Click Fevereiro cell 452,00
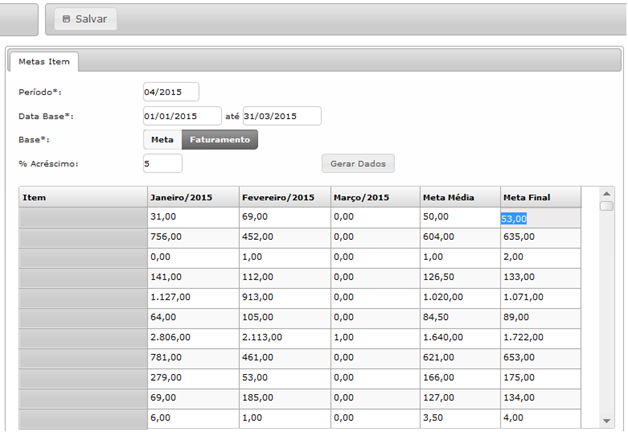 [285, 237]
